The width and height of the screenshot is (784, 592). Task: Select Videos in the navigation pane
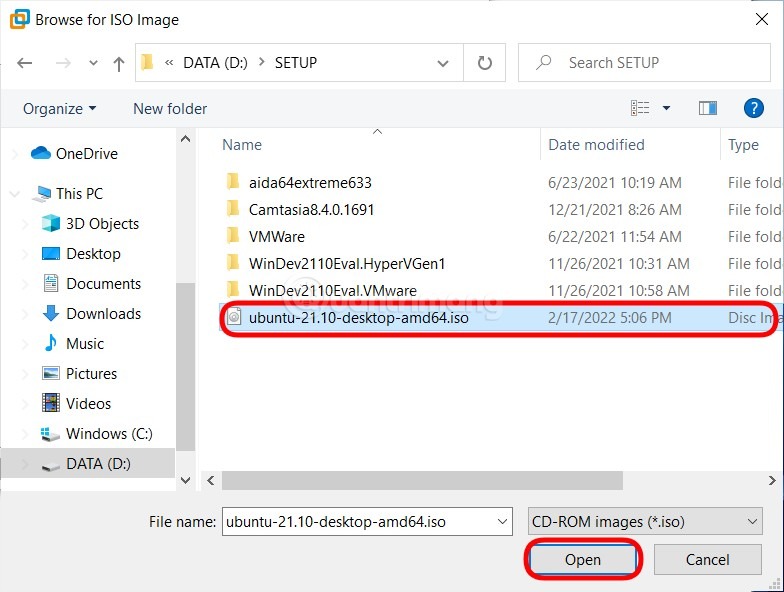[x=88, y=404]
